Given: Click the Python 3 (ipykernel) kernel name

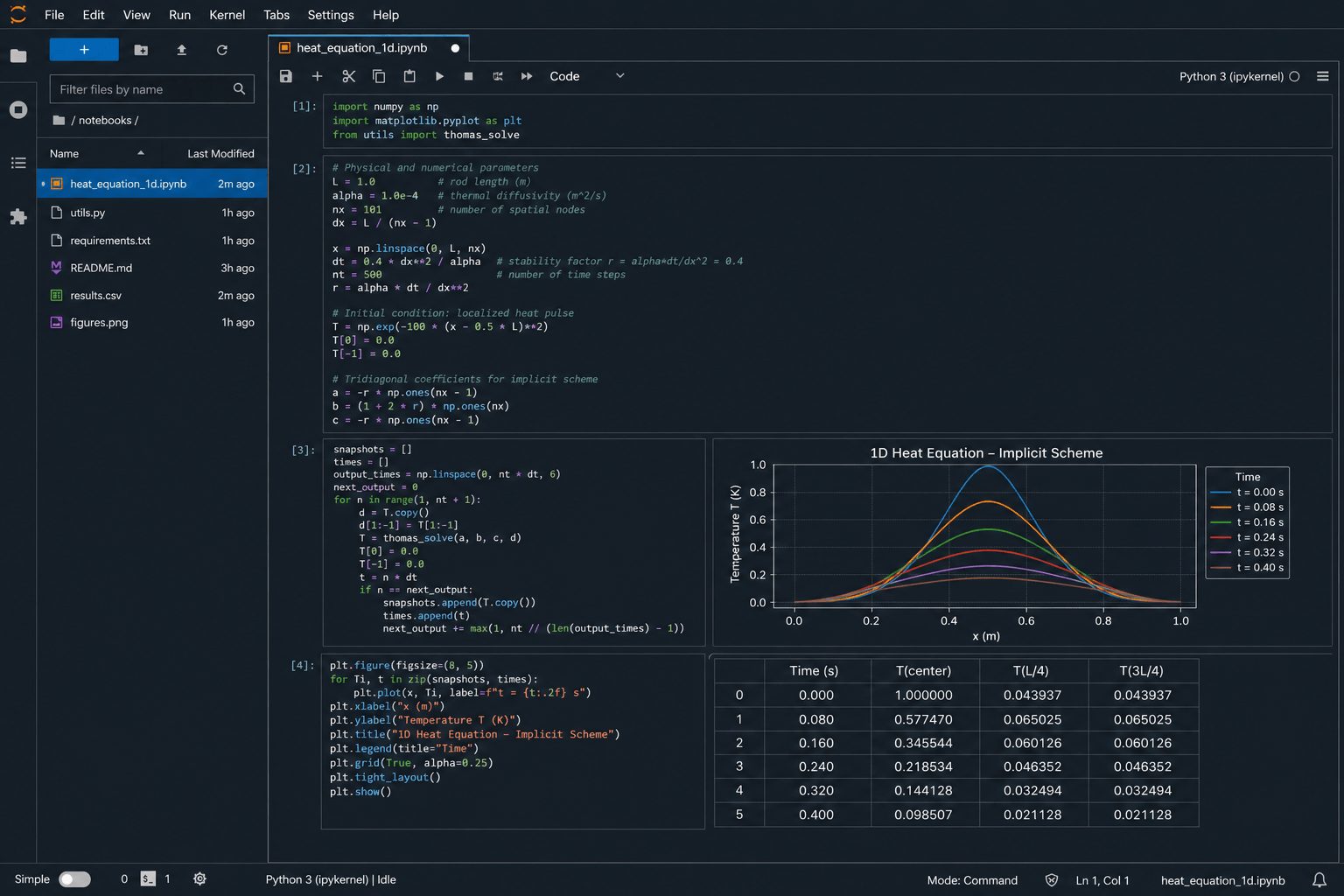Looking at the screenshot, I should [1231, 76].
